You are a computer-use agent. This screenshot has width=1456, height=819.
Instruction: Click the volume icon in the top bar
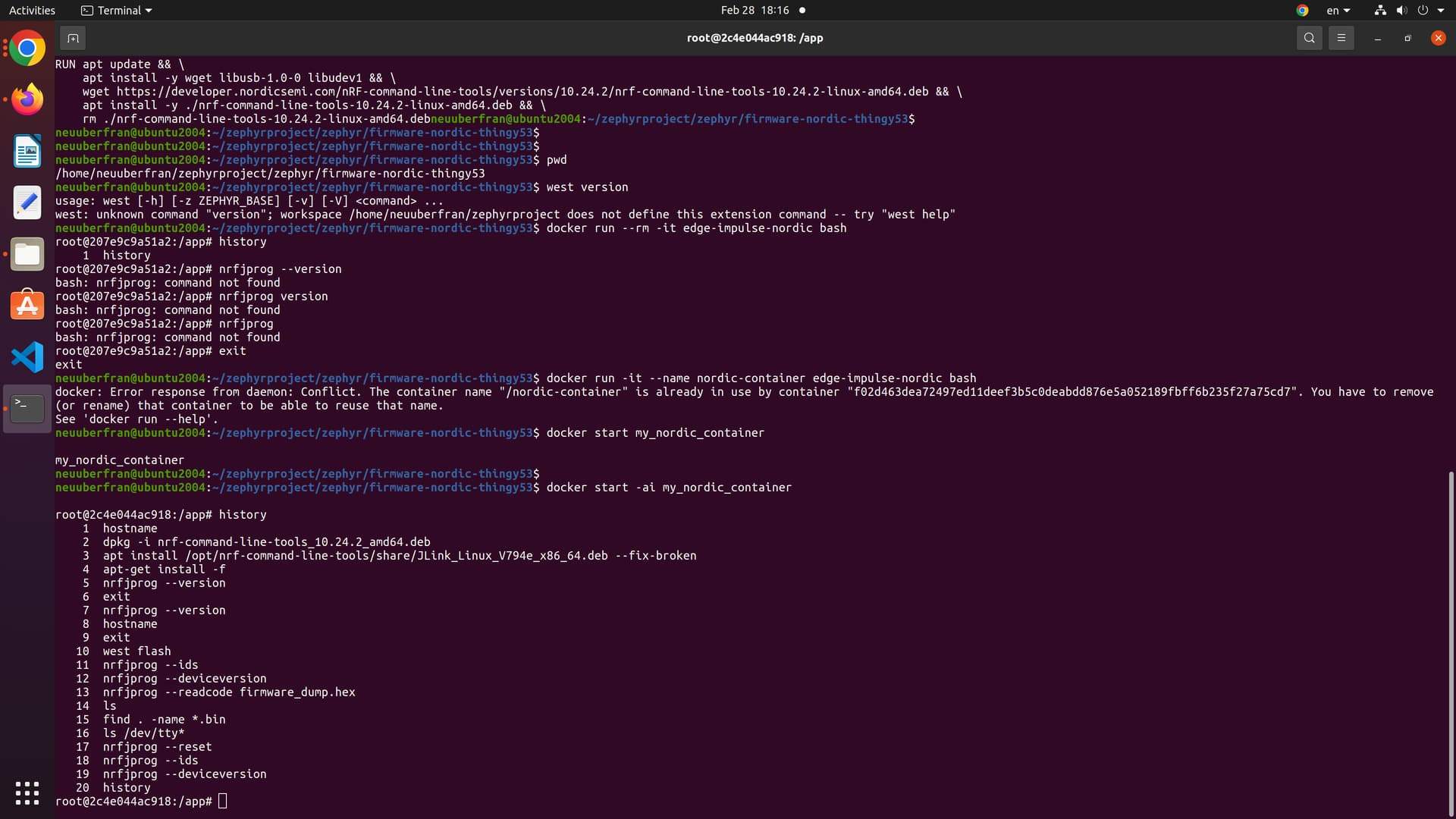pyautogui.click(x=1401, y=11)
